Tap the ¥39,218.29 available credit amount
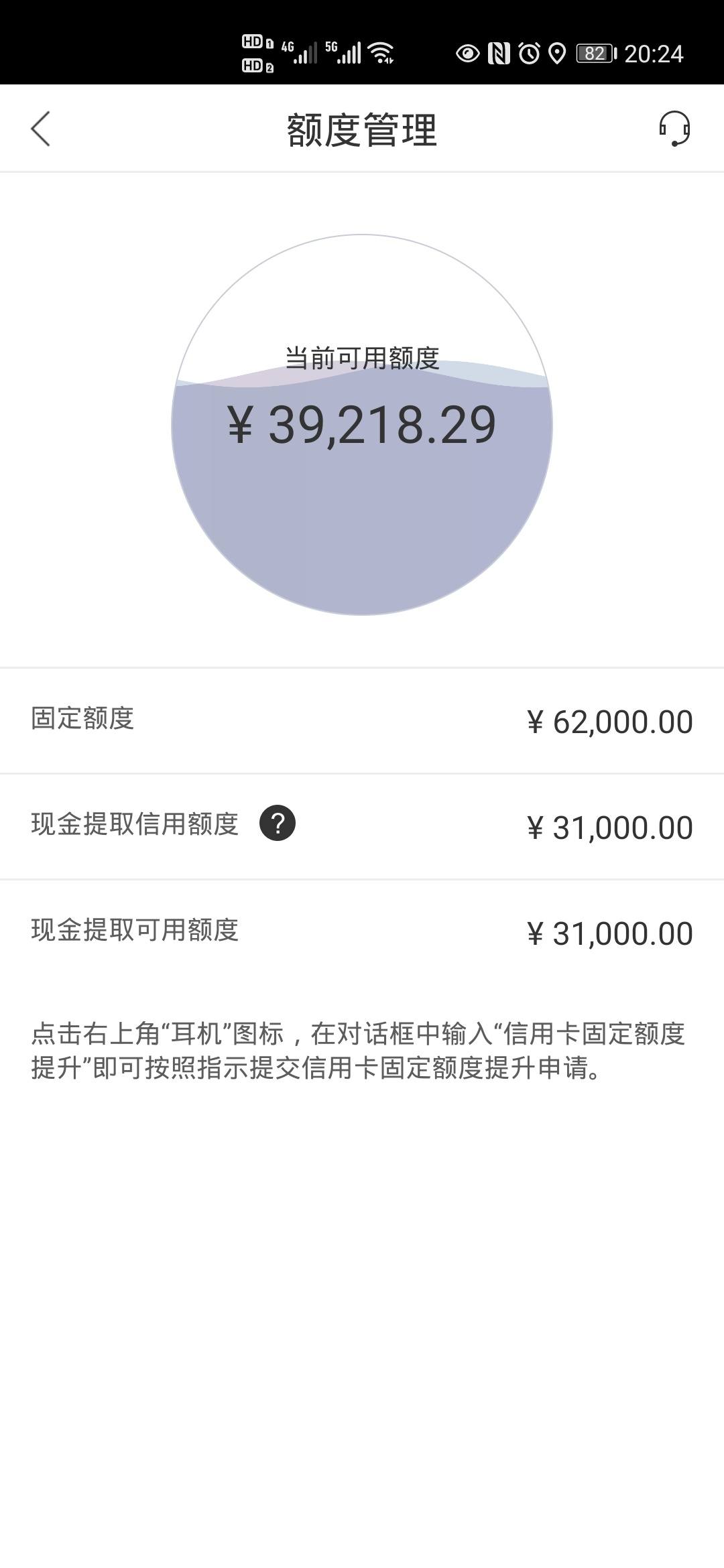Viewport: 724px width, 1568px height. (x=362, y=425)
